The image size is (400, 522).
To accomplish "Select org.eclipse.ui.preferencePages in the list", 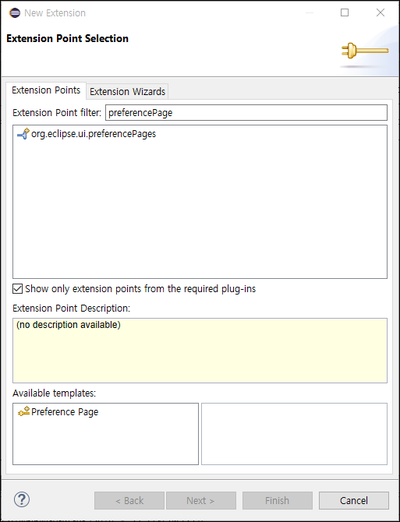I will (94, 134).
